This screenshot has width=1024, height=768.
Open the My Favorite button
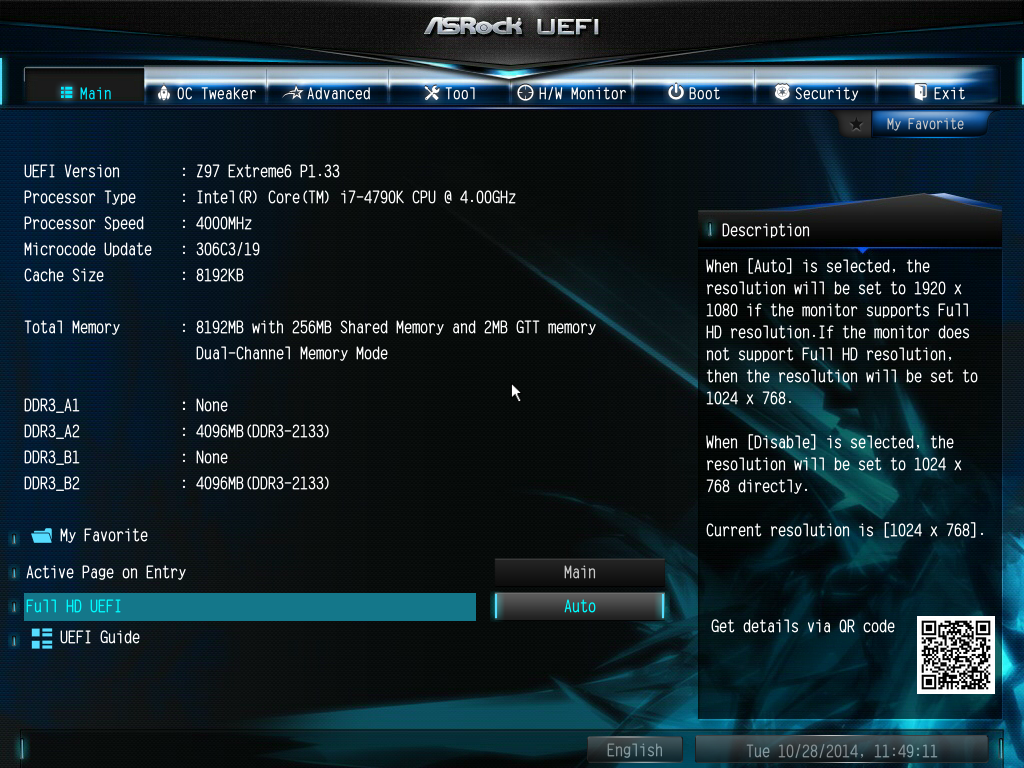pyautogui.click(x=929, y=124)
